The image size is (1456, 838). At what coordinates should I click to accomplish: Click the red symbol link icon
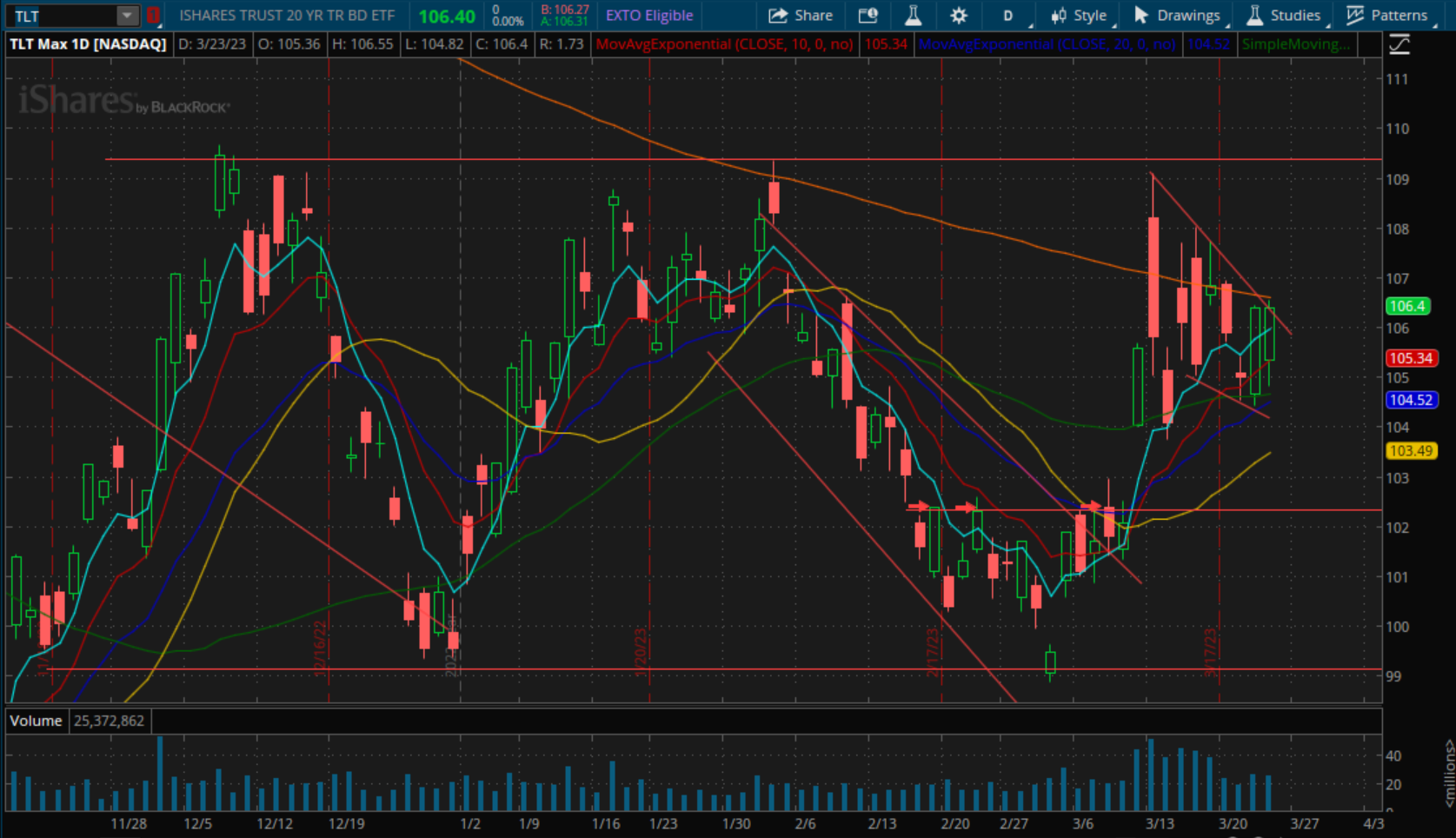[153, 16]
